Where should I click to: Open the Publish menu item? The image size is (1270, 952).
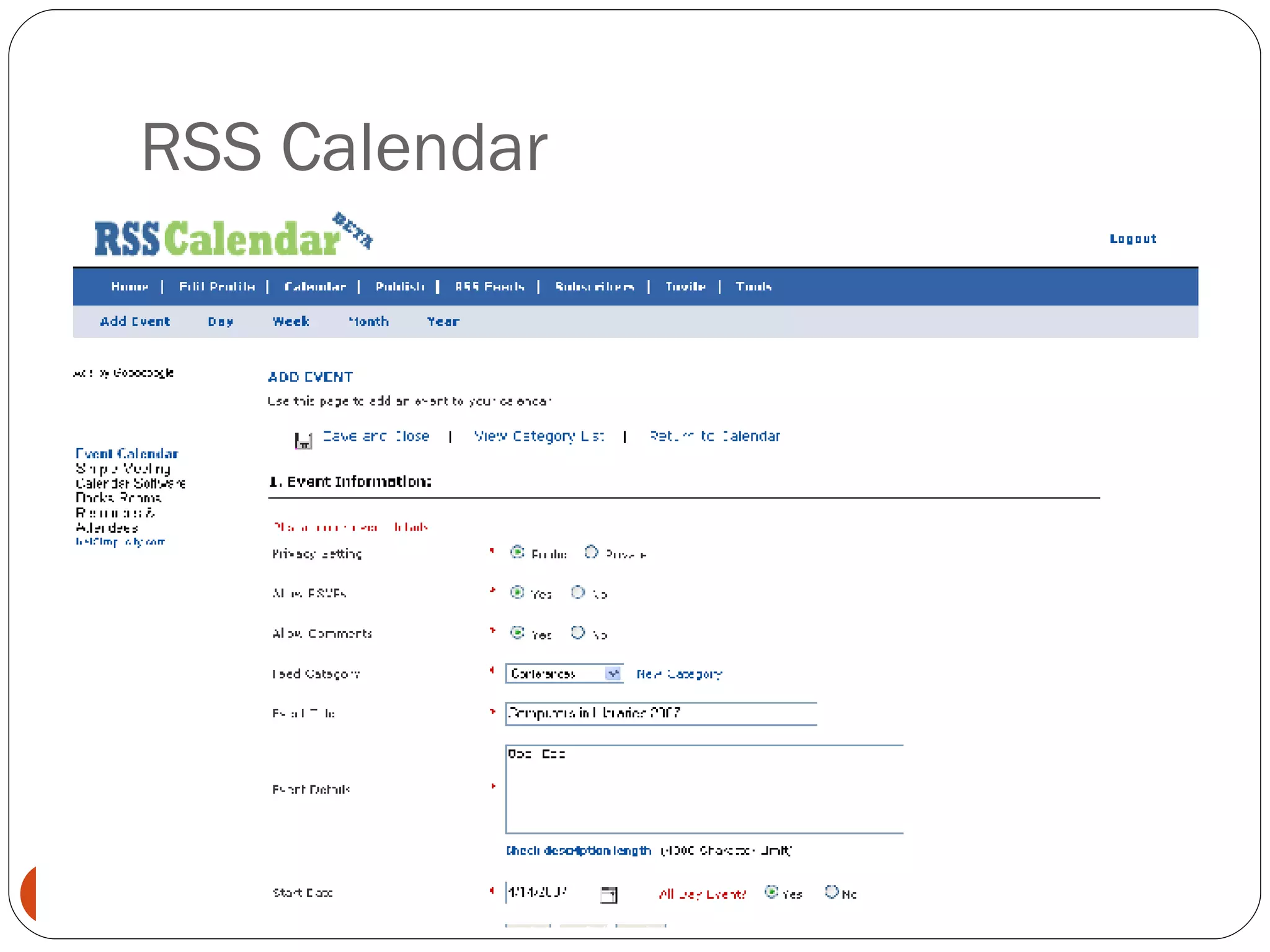(400, 286)
